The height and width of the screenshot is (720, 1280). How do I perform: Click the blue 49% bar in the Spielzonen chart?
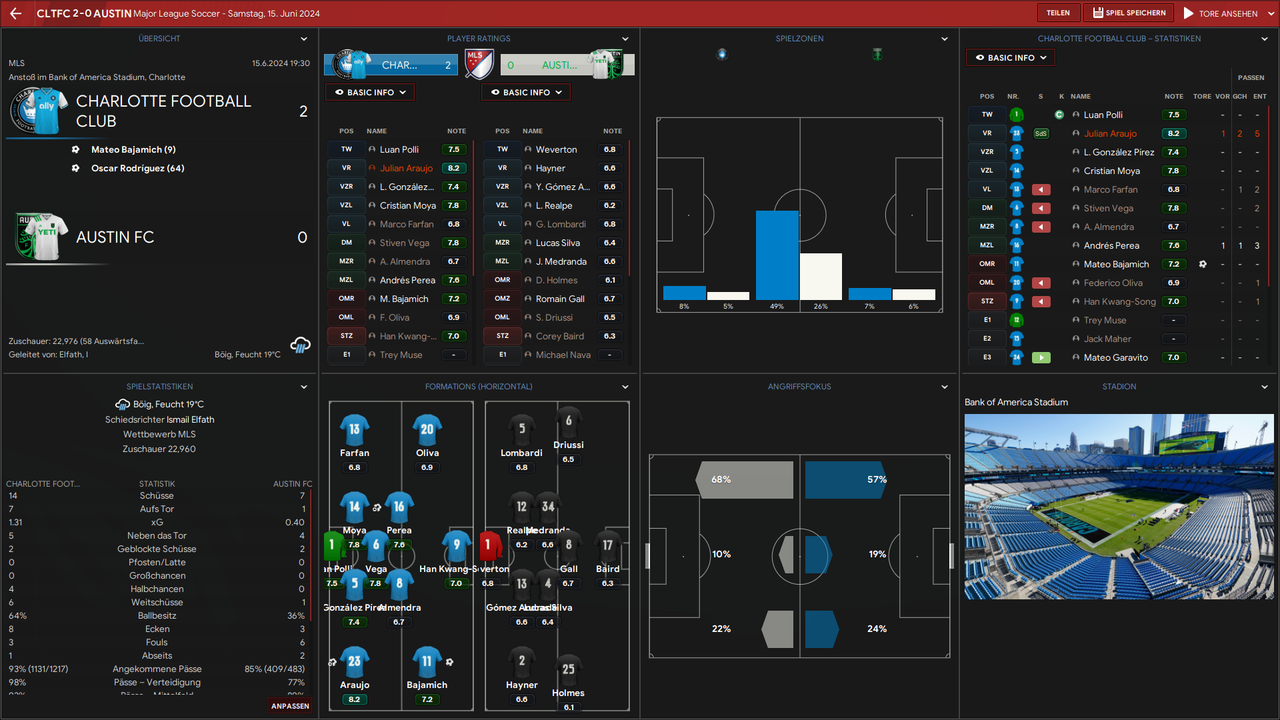coord(777,255)
